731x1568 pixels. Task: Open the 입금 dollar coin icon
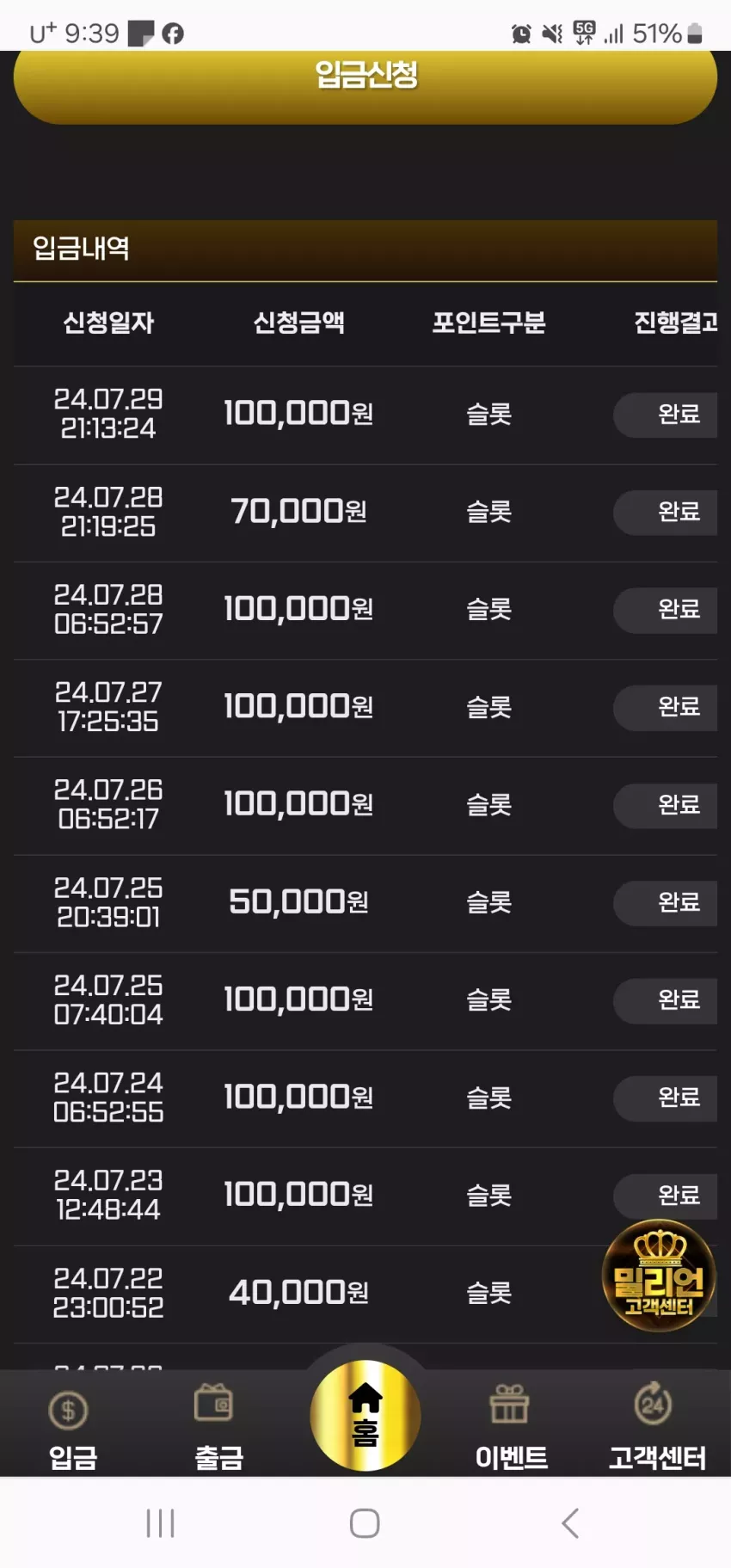coord(69,1411)
